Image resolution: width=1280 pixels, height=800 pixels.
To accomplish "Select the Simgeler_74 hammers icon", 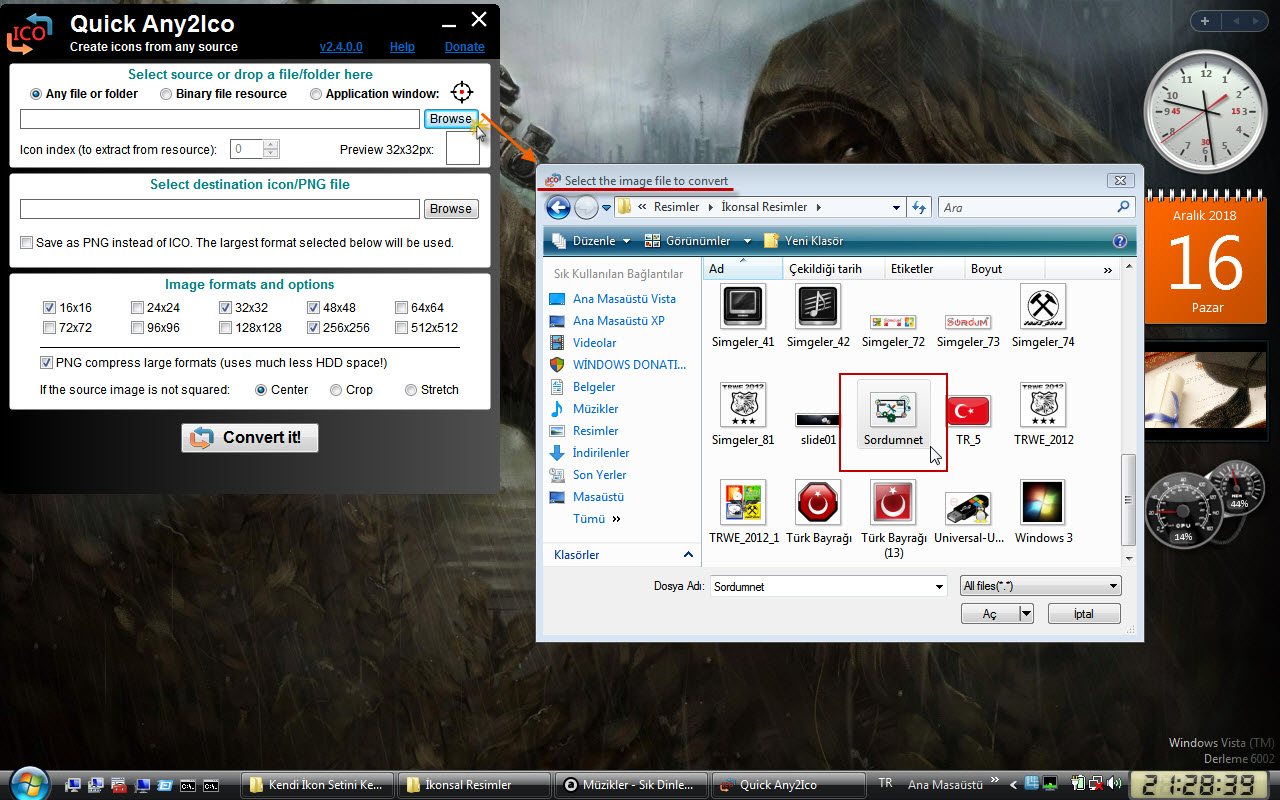I will (x=1043, y=317).
